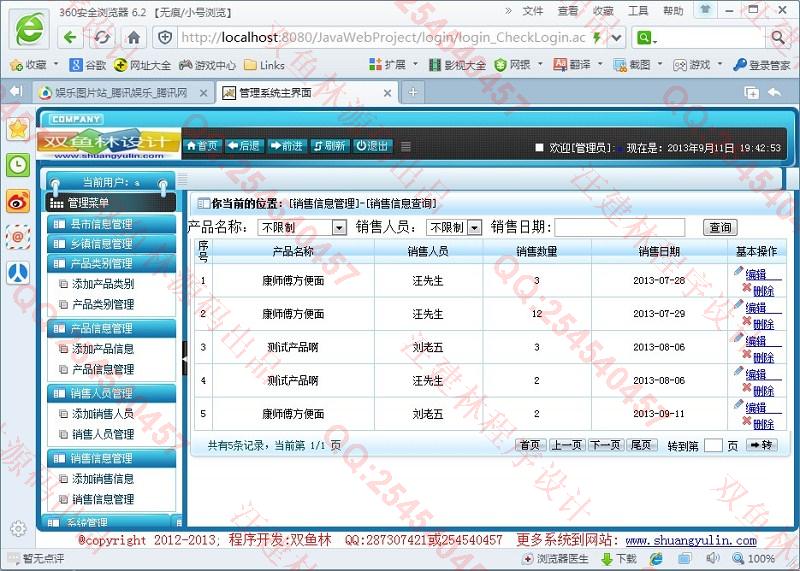The width and height of the screenshot is (800, 571).
Task: Click the 刷新 refresh button
Action: [328, 146]
